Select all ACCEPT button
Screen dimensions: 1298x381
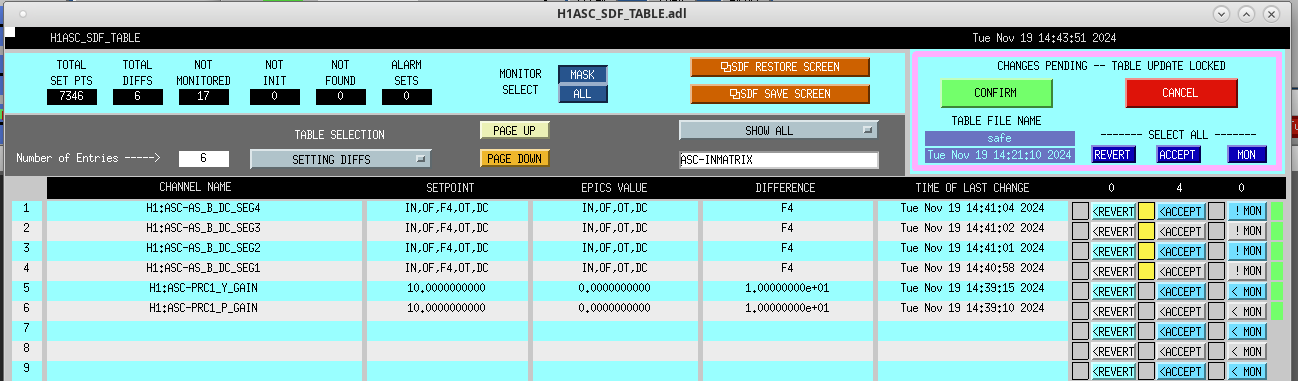point(1178,154)
